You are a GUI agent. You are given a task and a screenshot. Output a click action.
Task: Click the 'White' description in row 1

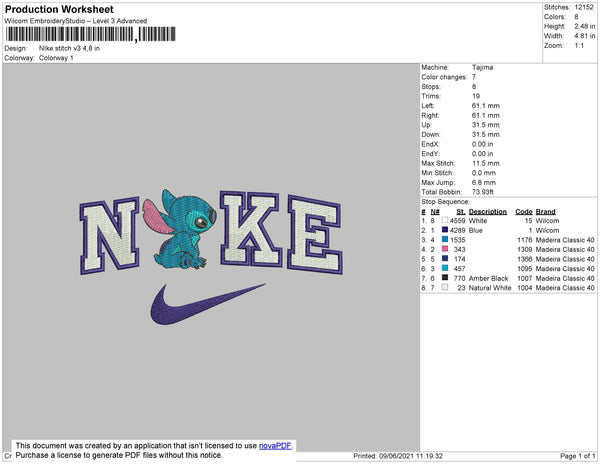click(478, 221)
